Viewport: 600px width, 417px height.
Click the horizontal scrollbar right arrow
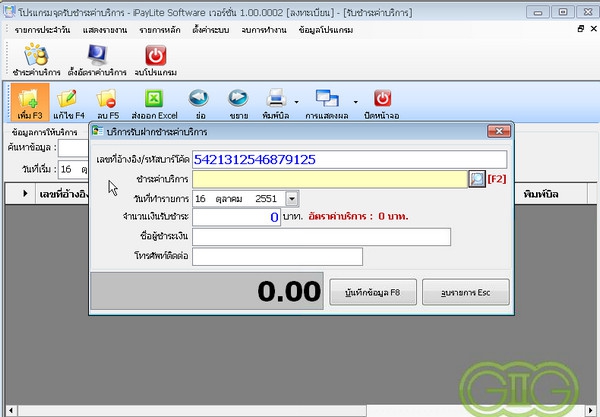(x=592, y=410)
